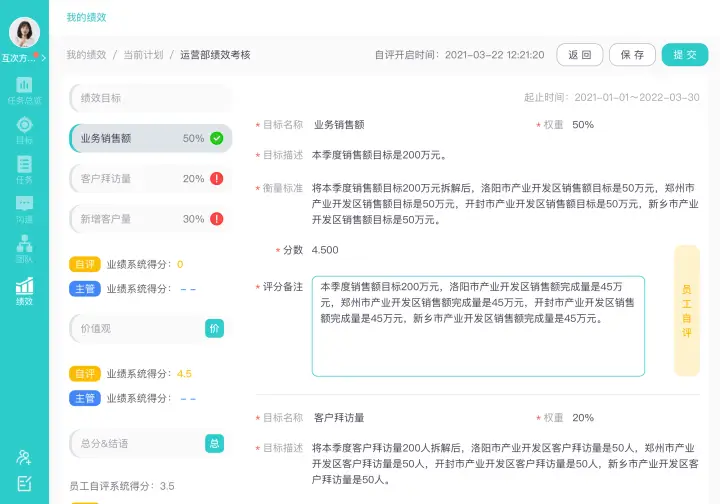Click the user avatar at top left
This screenshot has width=720, height=504.
click(x=24, y=33)
